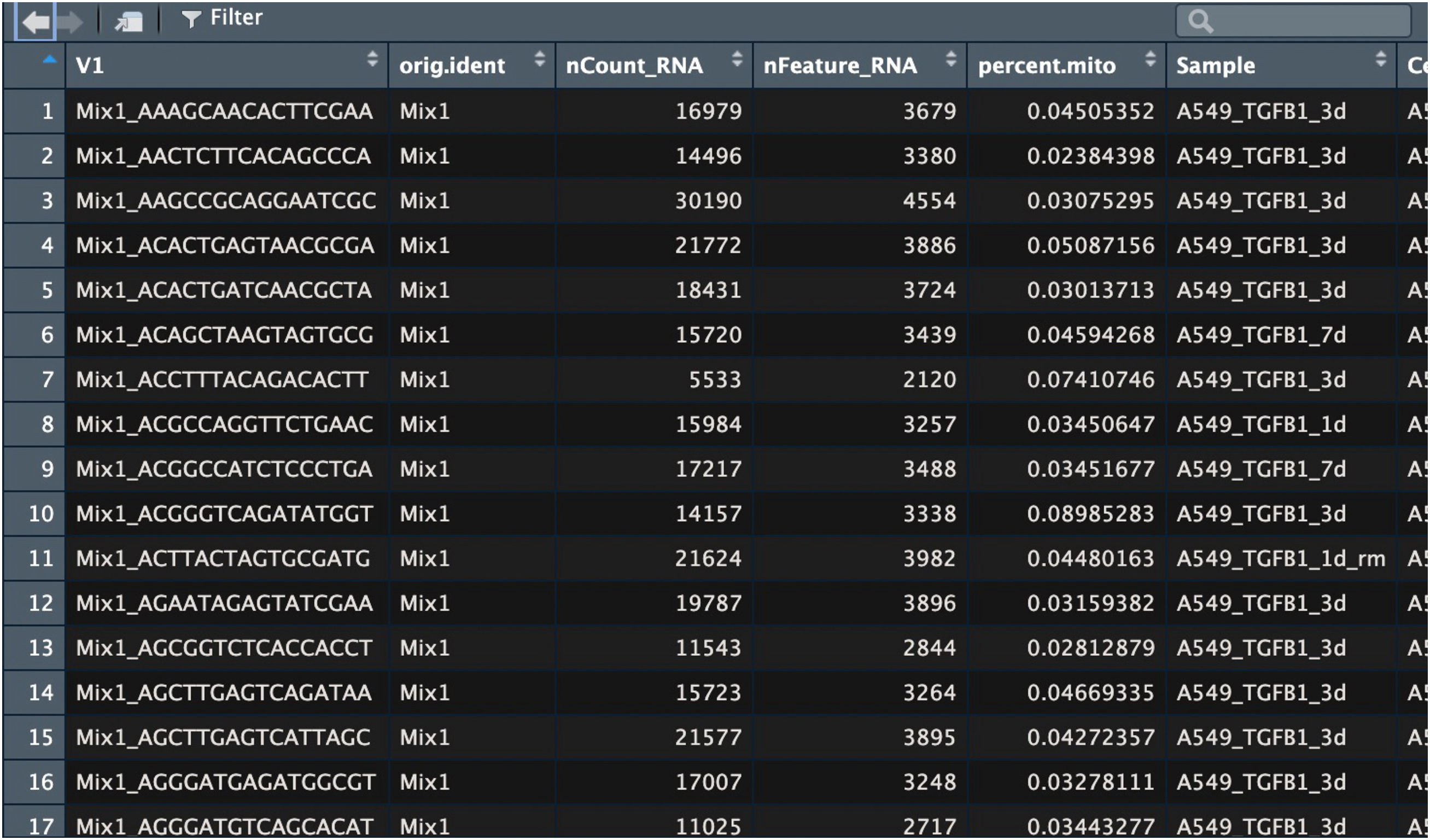1430x840 pixels.
Task: Select the Sample column header
Action: coord(1216,66)
